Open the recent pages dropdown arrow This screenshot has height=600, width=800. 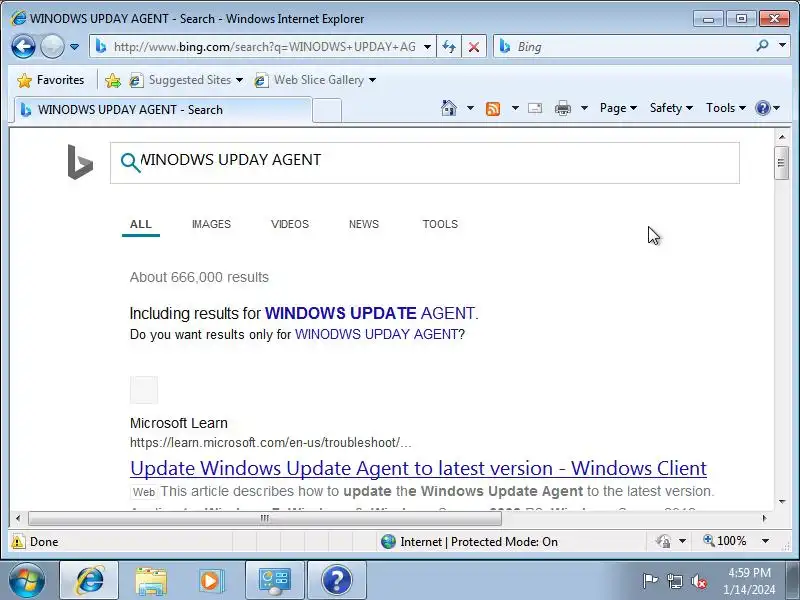click(x=74, y=47)
